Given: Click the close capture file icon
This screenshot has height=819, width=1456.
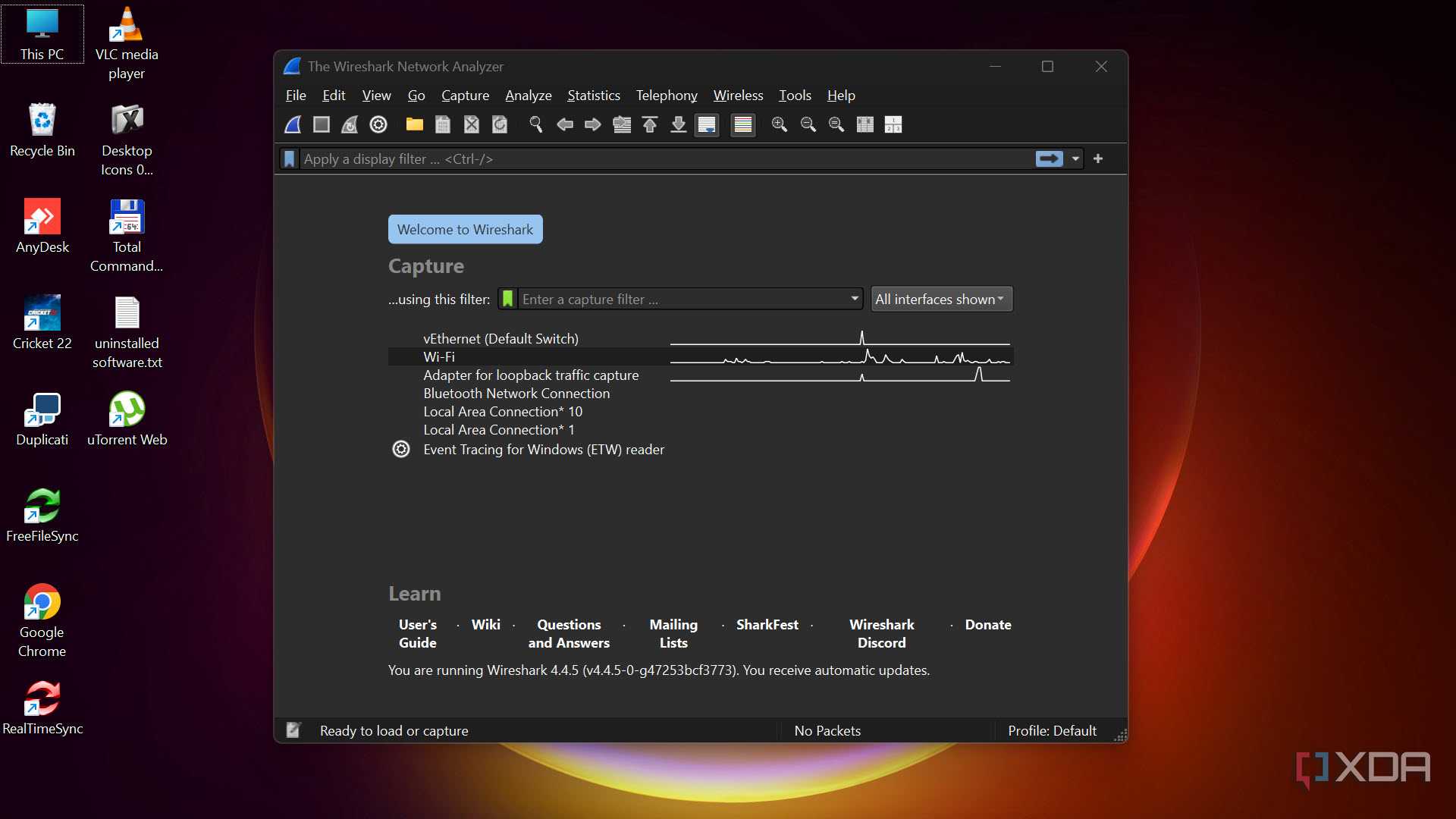Looking at the screenshot, I should (472, 124).
